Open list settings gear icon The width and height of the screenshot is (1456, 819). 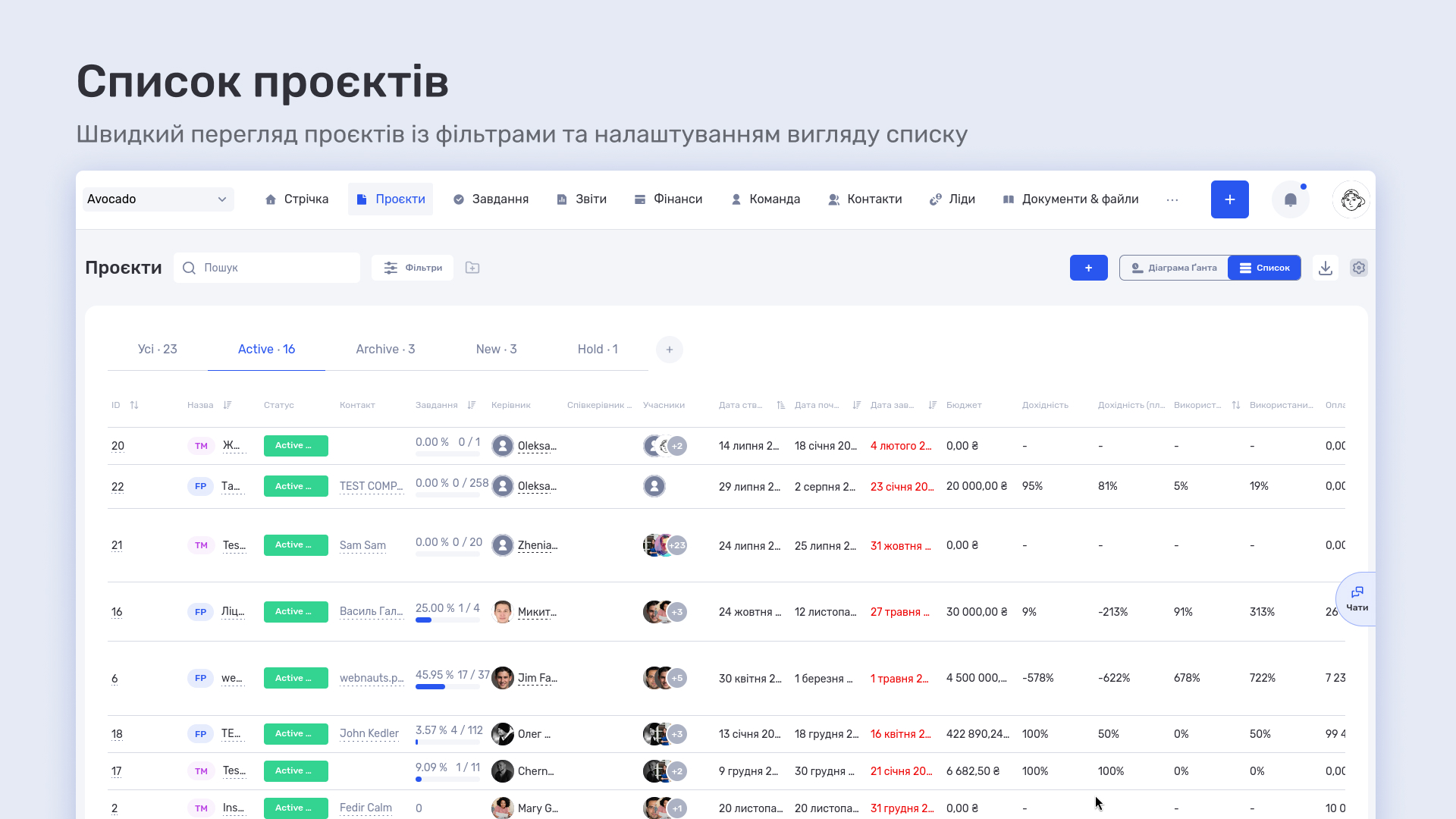pos(1358,268)
